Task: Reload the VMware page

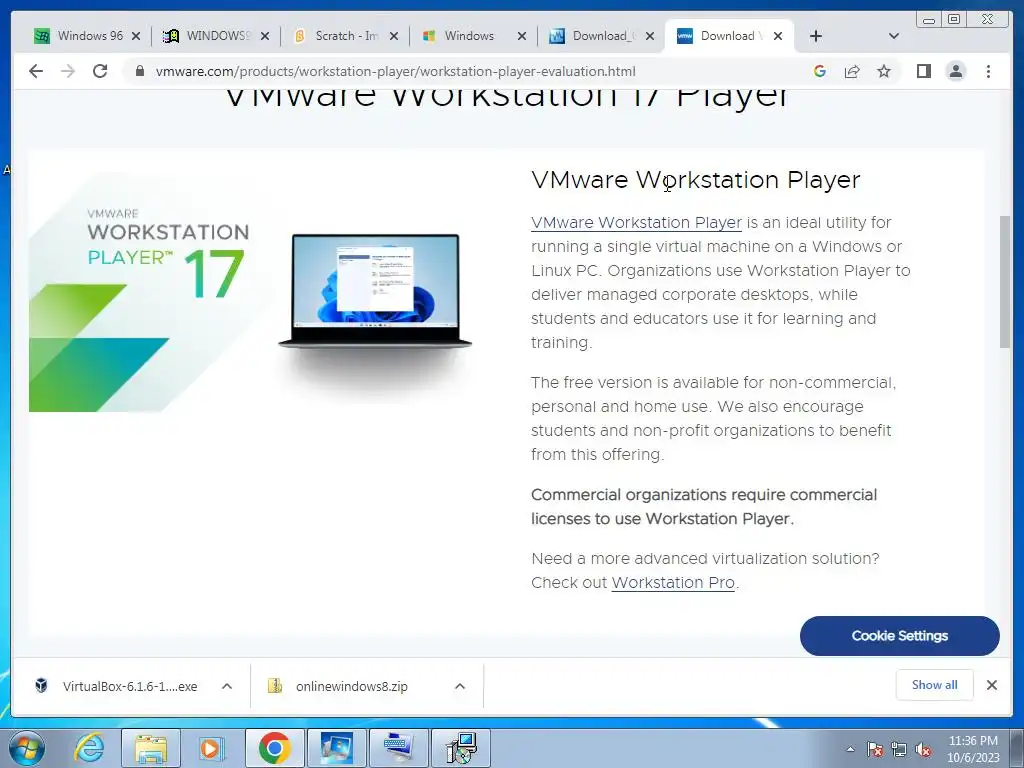Action: tap(100, 71)
